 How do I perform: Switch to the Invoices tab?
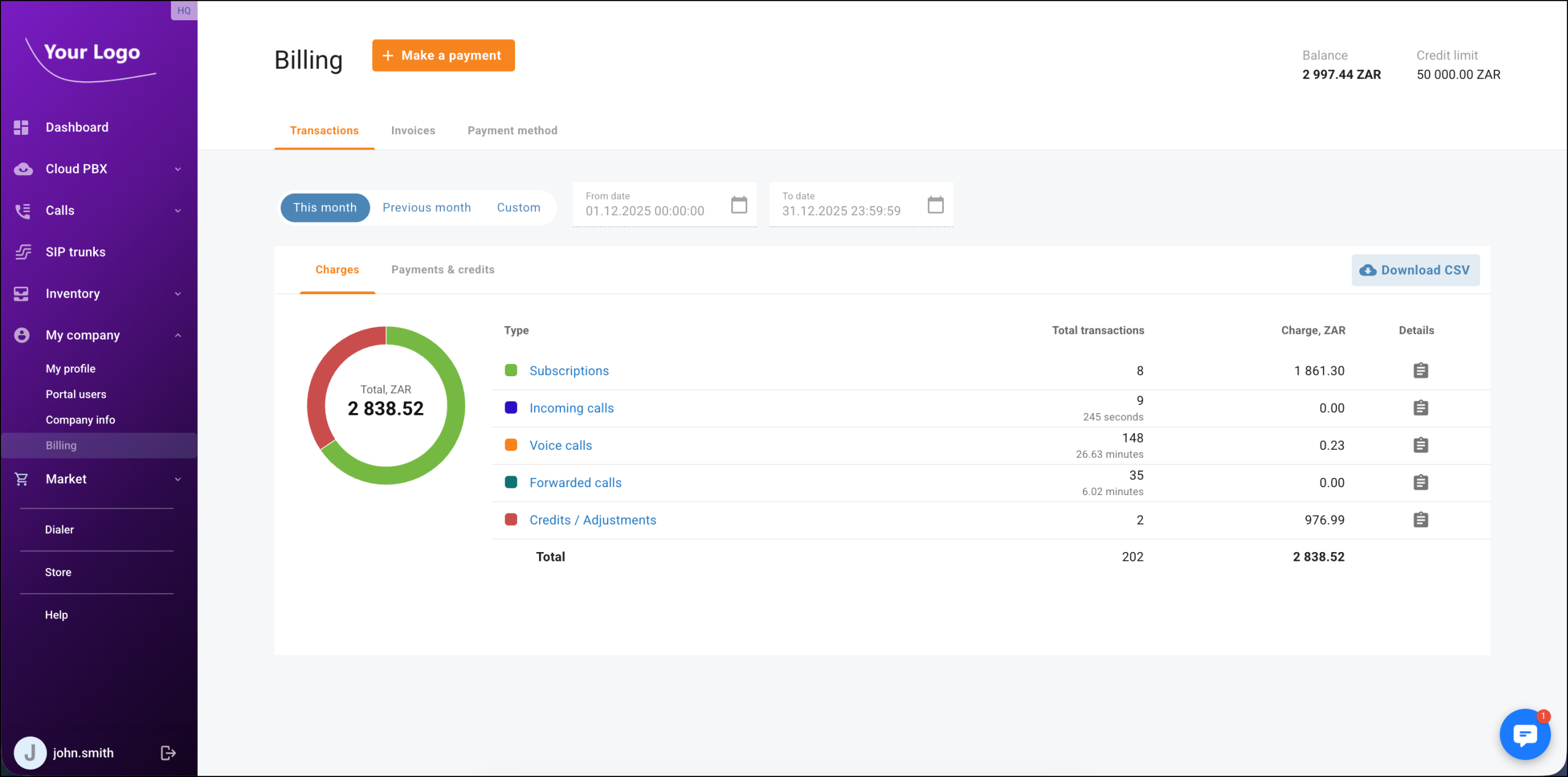pyautogui.click(x=413, y=131)
